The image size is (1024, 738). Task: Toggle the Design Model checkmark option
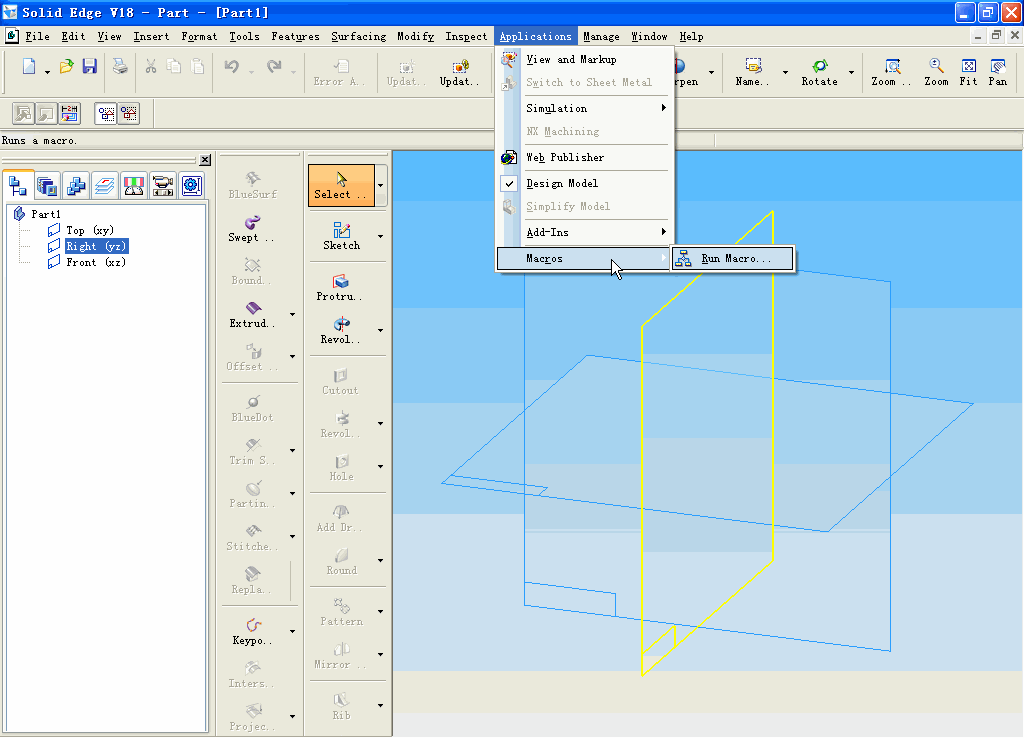(x=584, y=184)
